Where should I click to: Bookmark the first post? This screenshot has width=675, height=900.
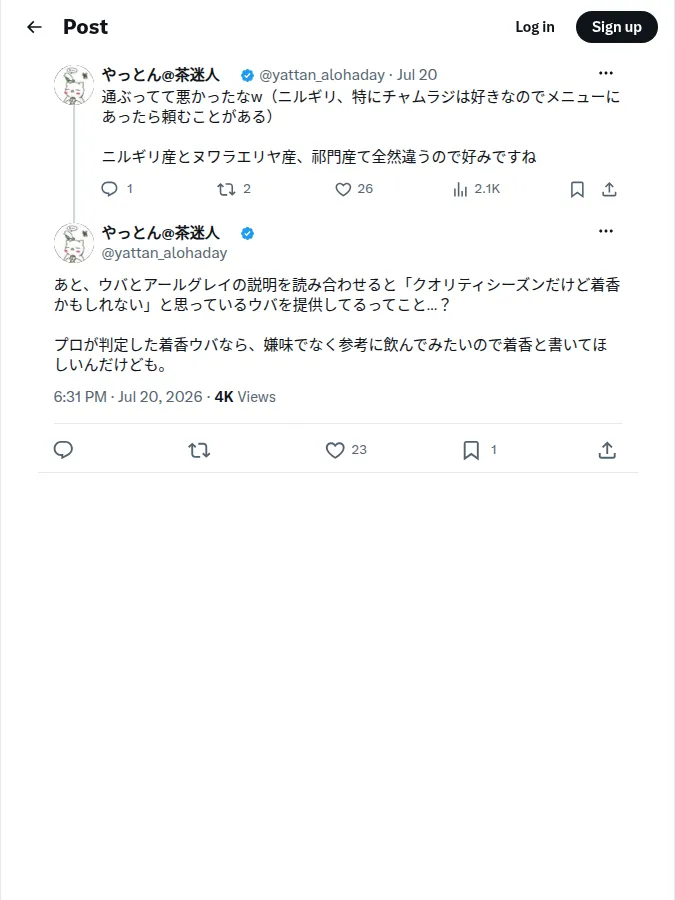[x=577, y=189]
